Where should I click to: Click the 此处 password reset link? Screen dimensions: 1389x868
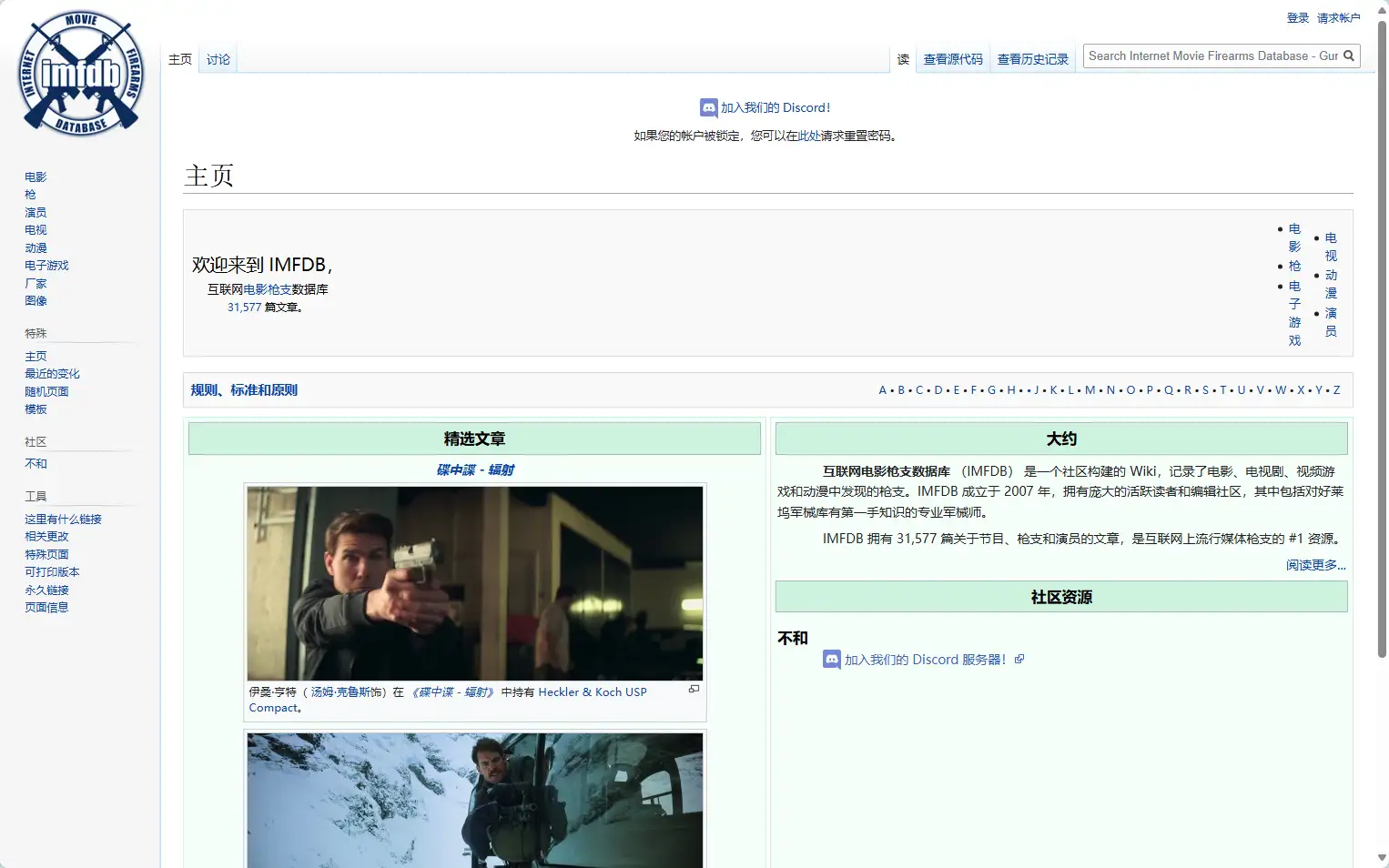pyautogui.click(x=809, y=136)
